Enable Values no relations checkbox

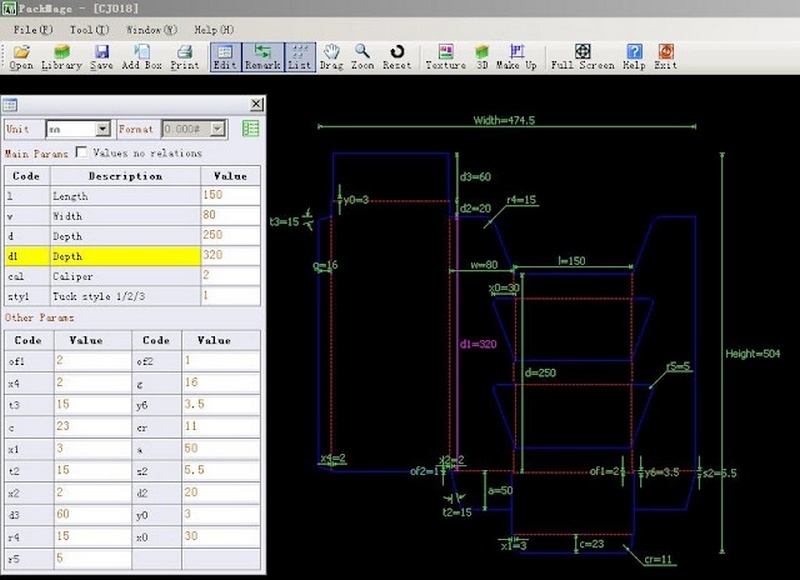coord(81,153)
